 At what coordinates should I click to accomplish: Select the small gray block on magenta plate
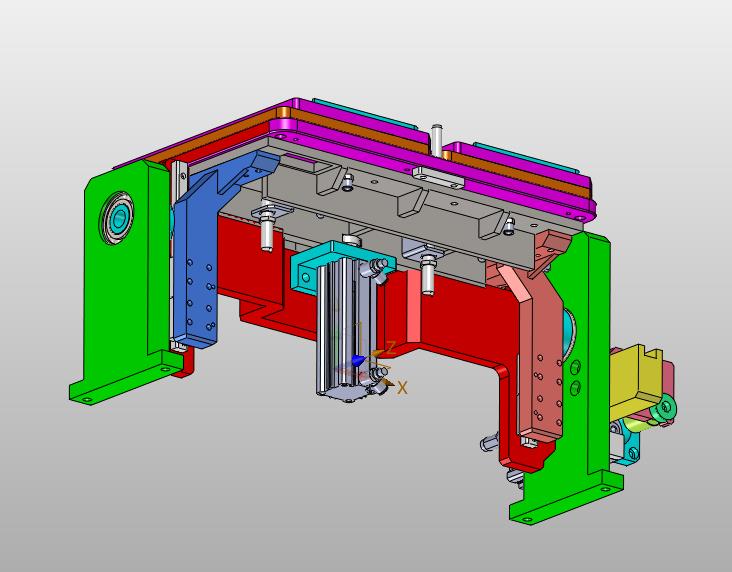[438, 177]
